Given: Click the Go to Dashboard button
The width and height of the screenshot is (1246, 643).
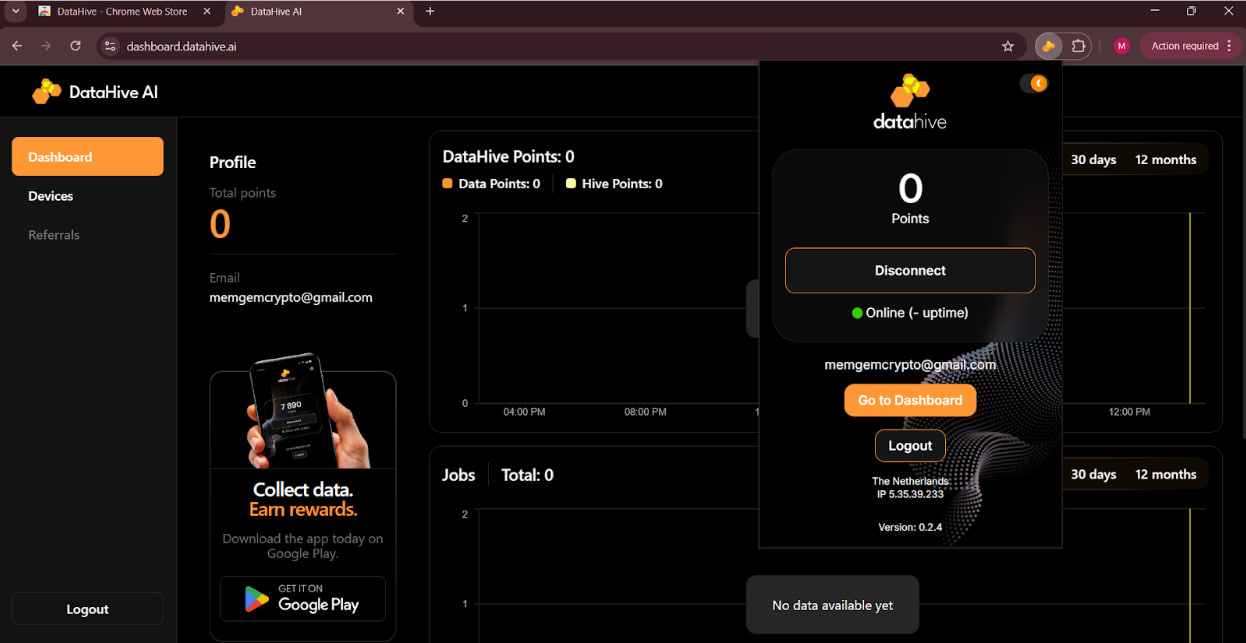Looking at the screenshot, I should 909,400.
